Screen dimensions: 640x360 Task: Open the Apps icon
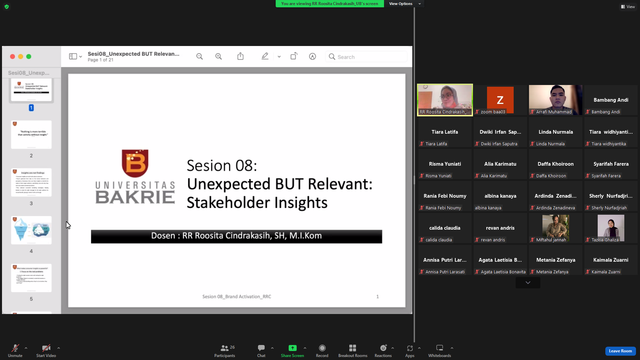tap(409, 348)
